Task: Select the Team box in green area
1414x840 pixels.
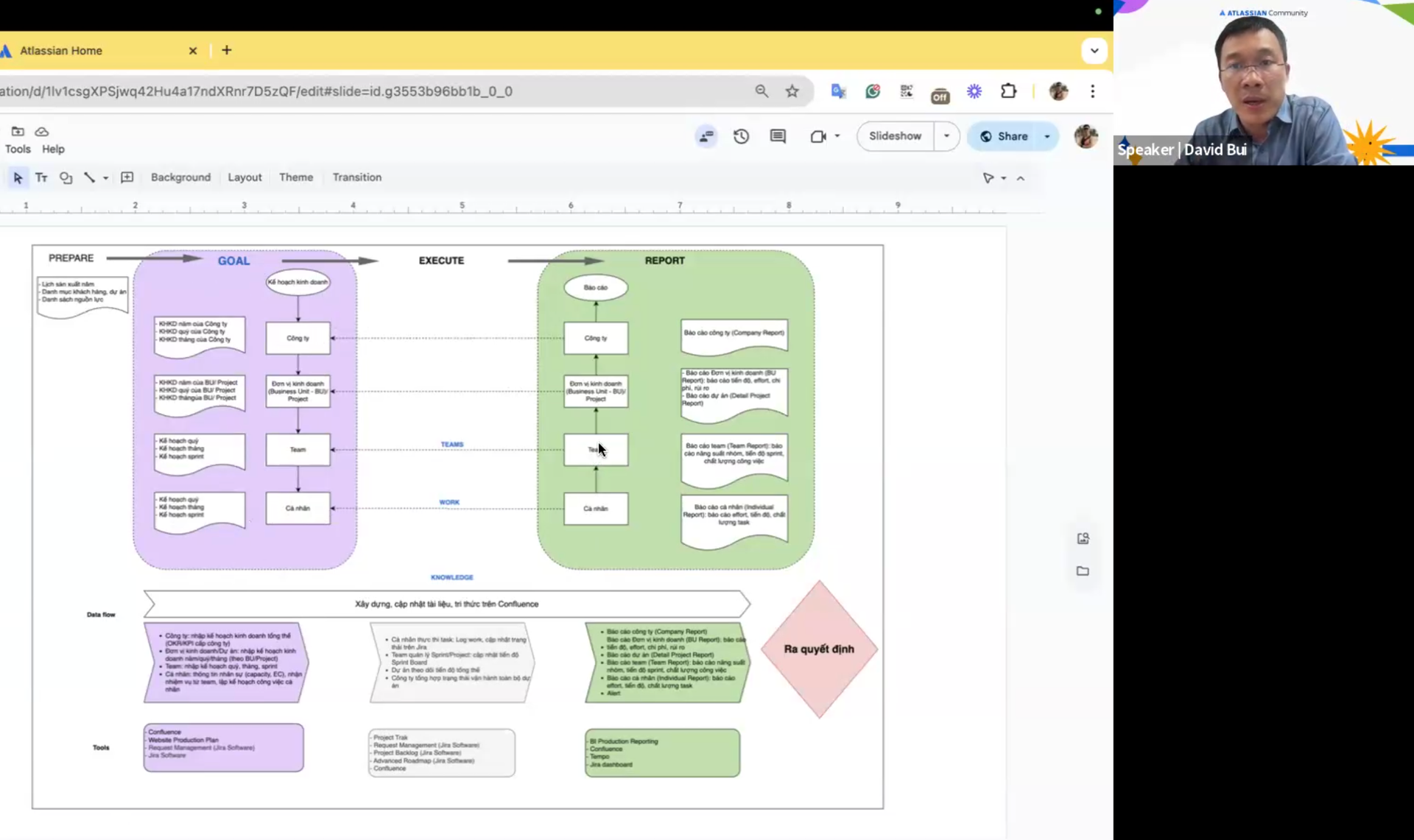Action: [596, 450]
